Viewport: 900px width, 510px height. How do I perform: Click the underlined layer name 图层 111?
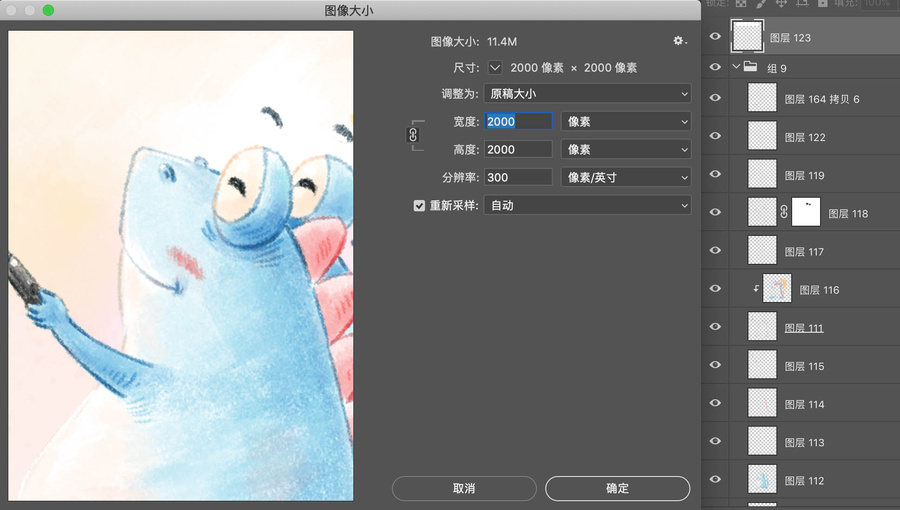(x=804, y=328)
